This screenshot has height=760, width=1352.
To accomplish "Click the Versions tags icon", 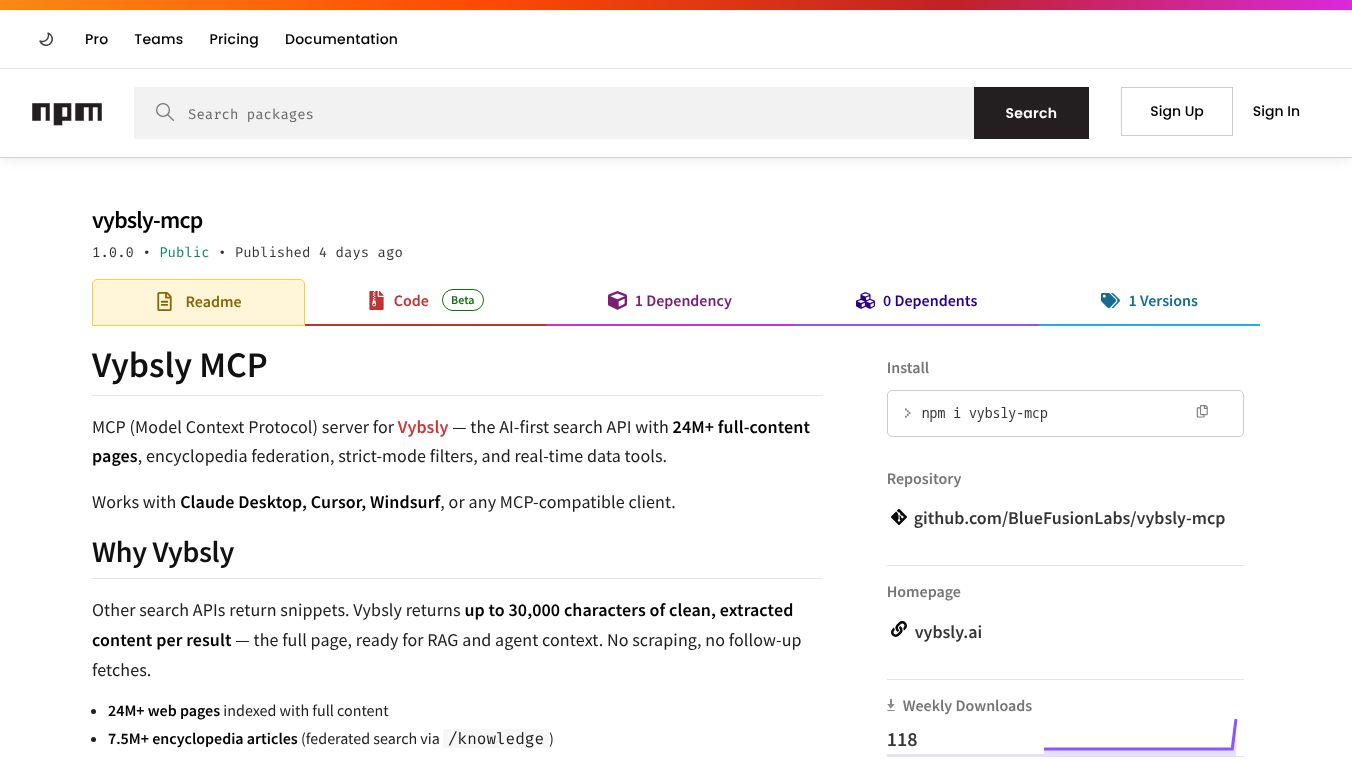I will click(1110, 300).
